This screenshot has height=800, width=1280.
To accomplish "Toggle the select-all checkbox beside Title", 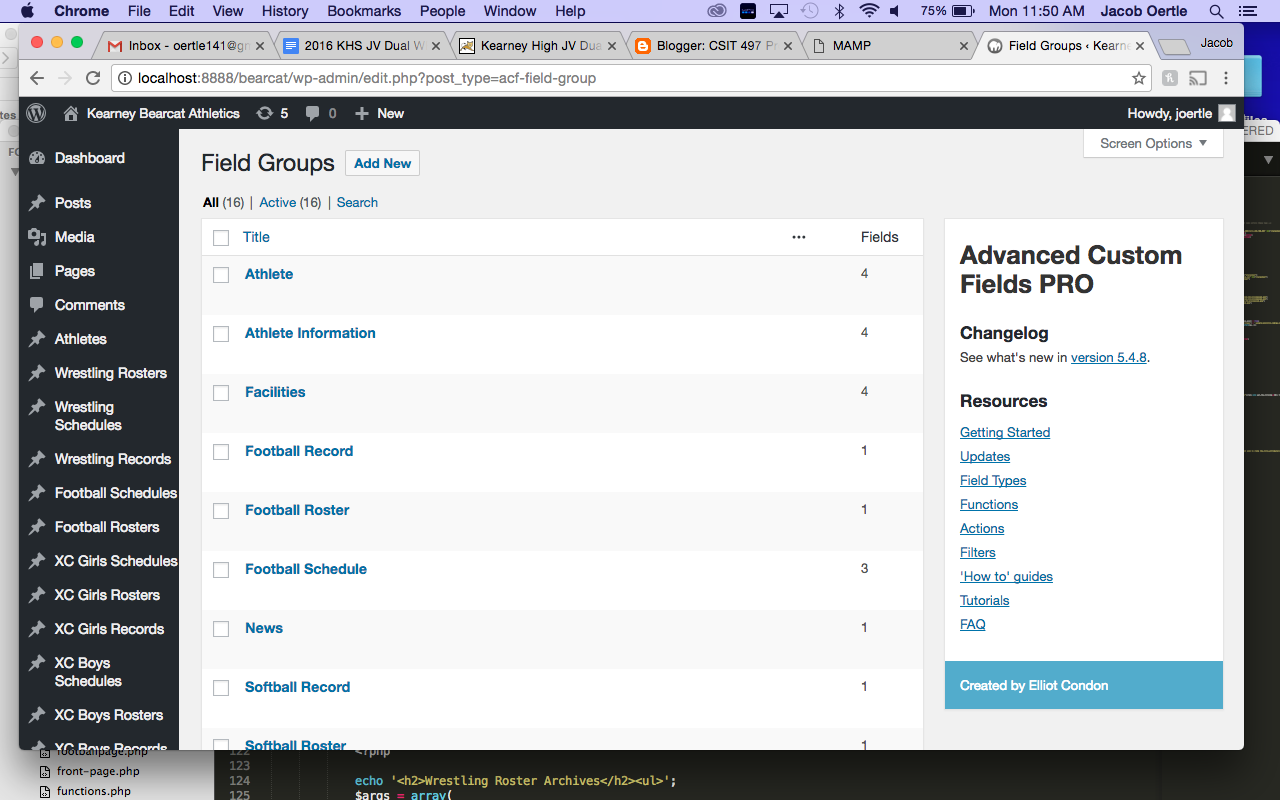I will tap(221, 238).
